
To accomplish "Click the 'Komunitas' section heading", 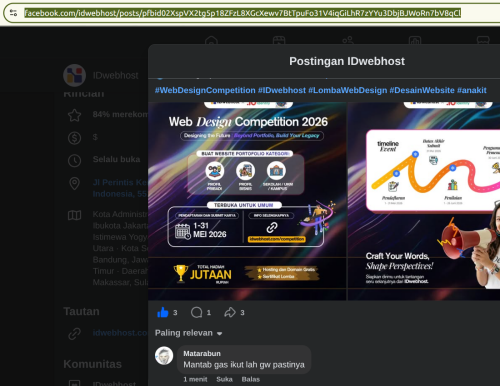I will (x=92, y=364).
